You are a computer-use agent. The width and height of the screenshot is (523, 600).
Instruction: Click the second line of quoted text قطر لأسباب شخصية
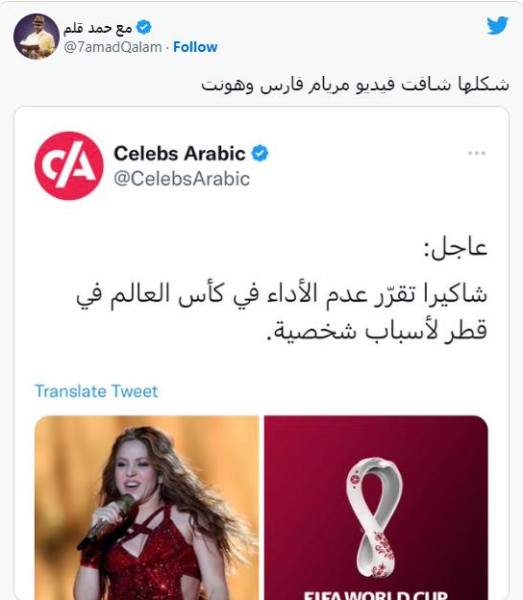point(376,330)
